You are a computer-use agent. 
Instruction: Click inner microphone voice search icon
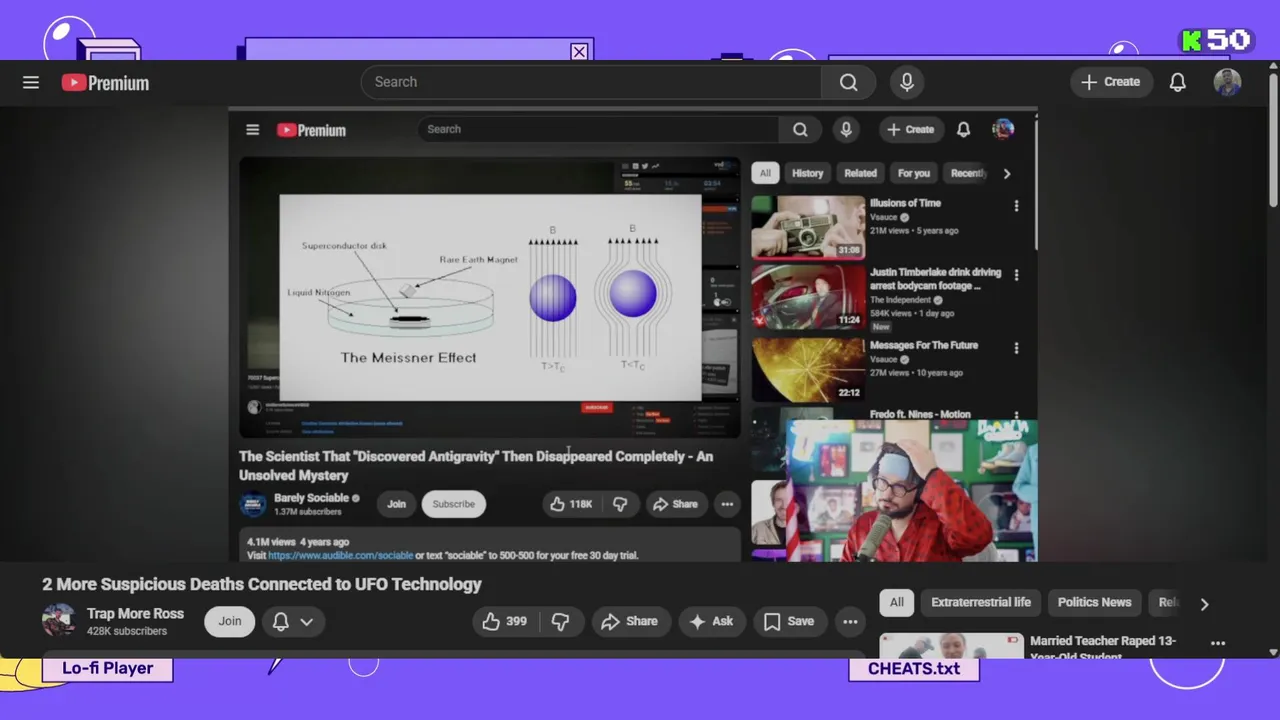(846, 129)
